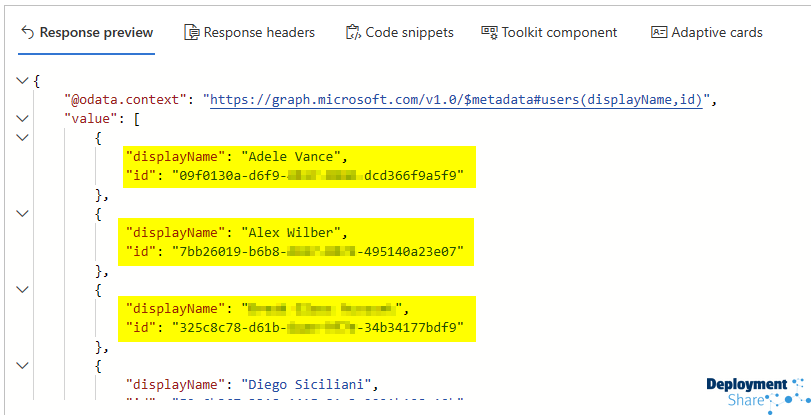Open the Code snippets tab
The height and width of the screenshot is (415, 811).
click(x=409, y=33)
